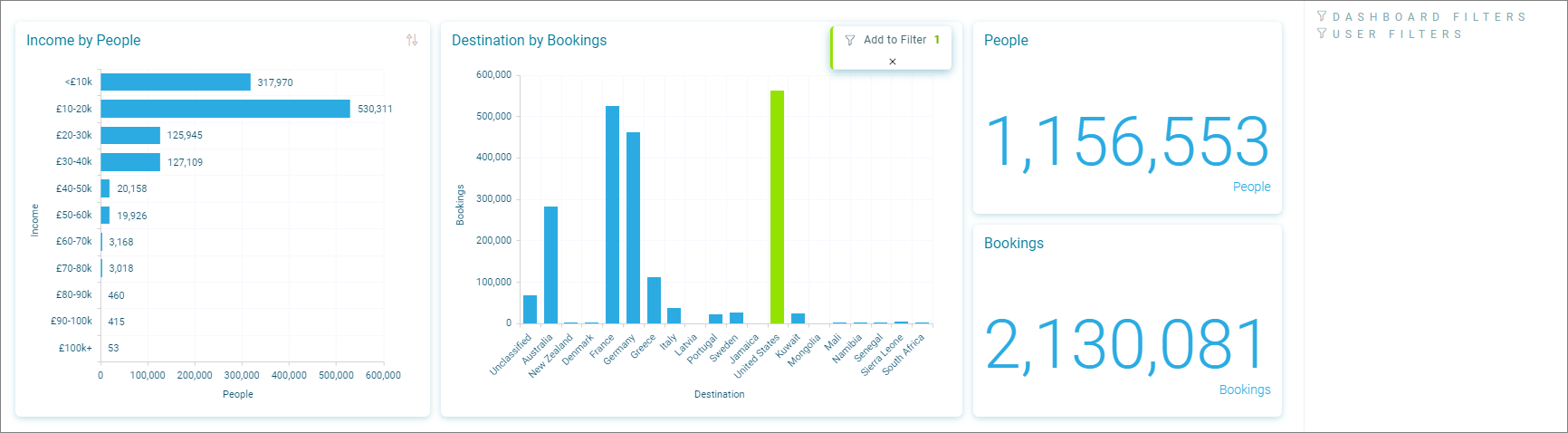Click the Income by People title
This screenshot has height=433, width=1568.
[83, 40]
